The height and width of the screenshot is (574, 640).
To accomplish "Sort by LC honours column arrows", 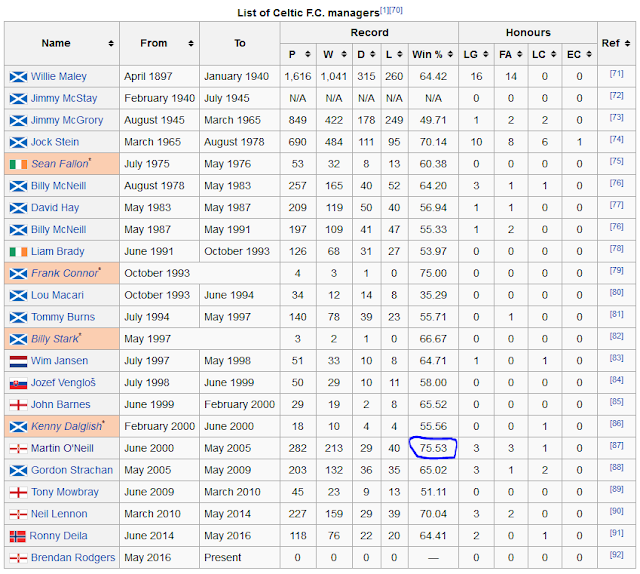I will click(x=553, y=54).
